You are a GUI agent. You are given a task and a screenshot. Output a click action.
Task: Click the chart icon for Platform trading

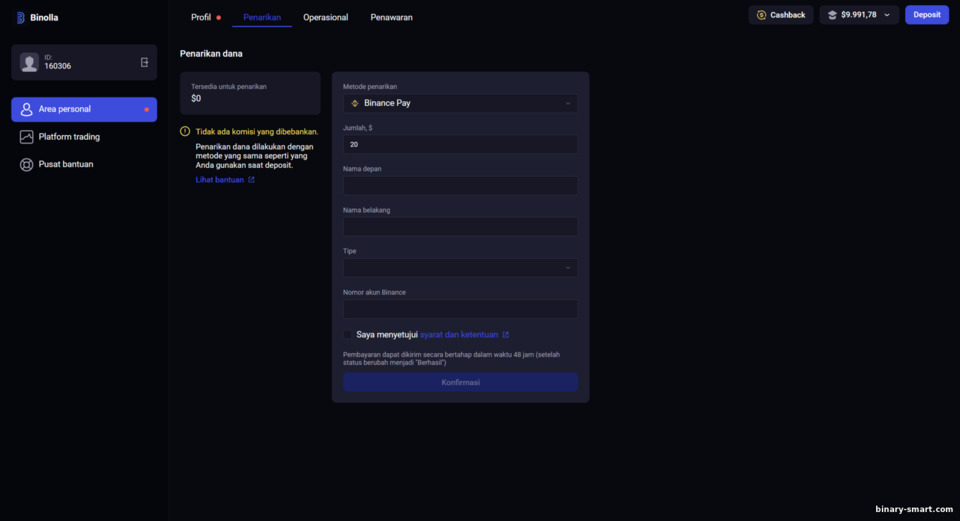(26, 137)
